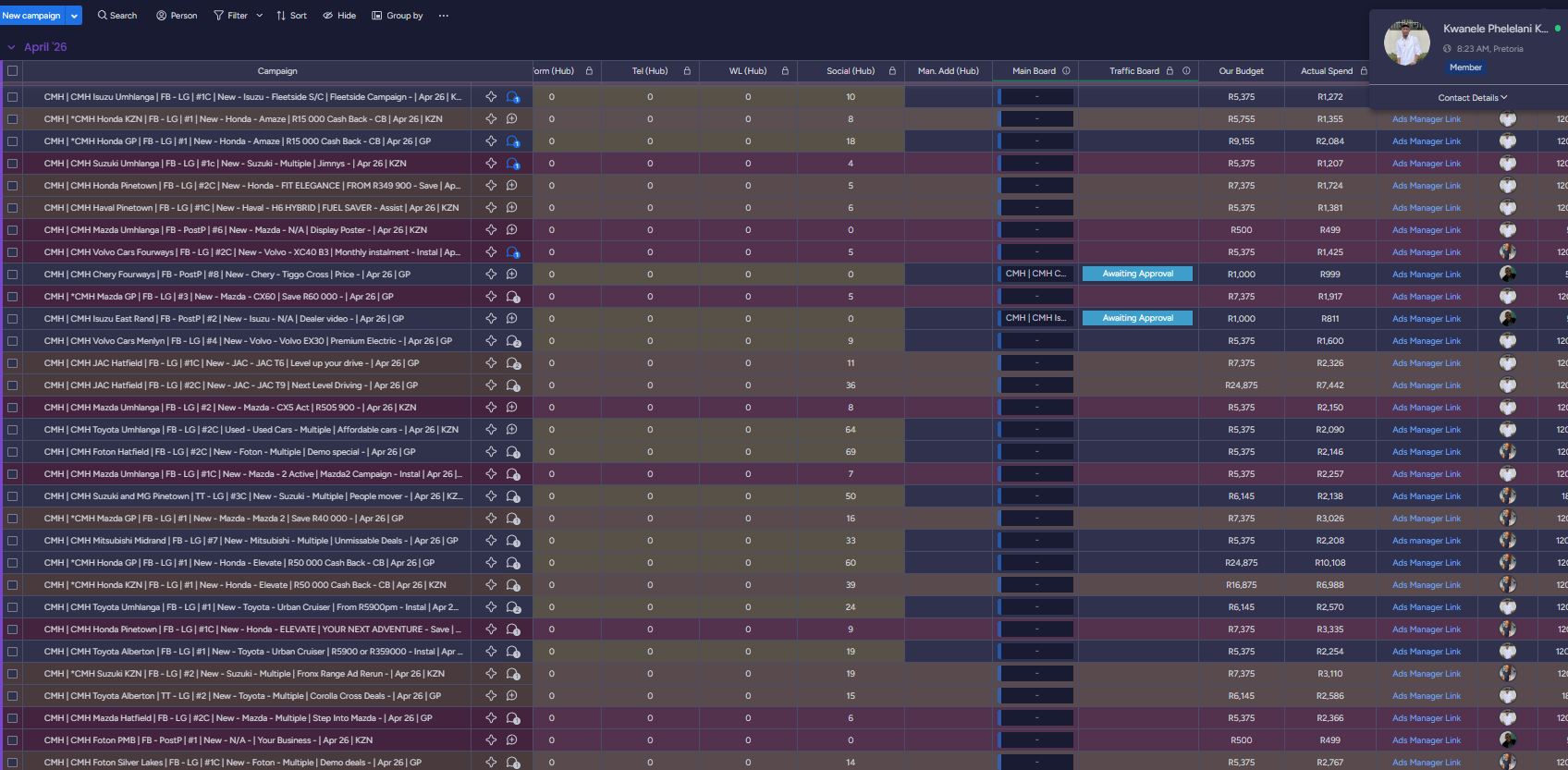The image size is (1568, 770).
Task: Open updates chat for Isuzu Umhlanga Fleetside row
Action: 512,97
